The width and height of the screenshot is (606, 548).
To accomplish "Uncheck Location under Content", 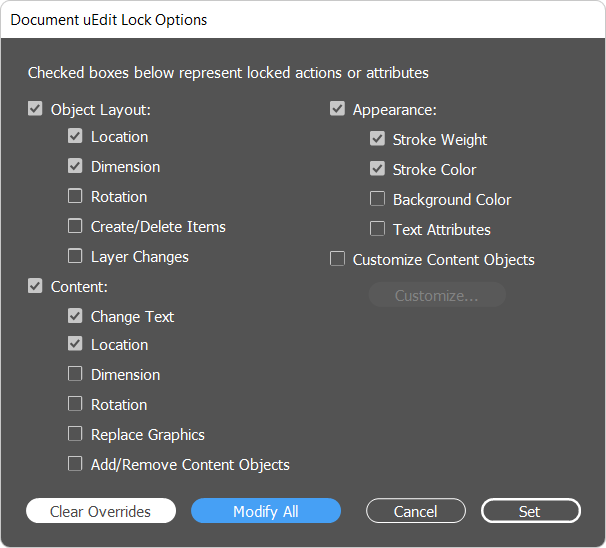I will tap(75, 344).
